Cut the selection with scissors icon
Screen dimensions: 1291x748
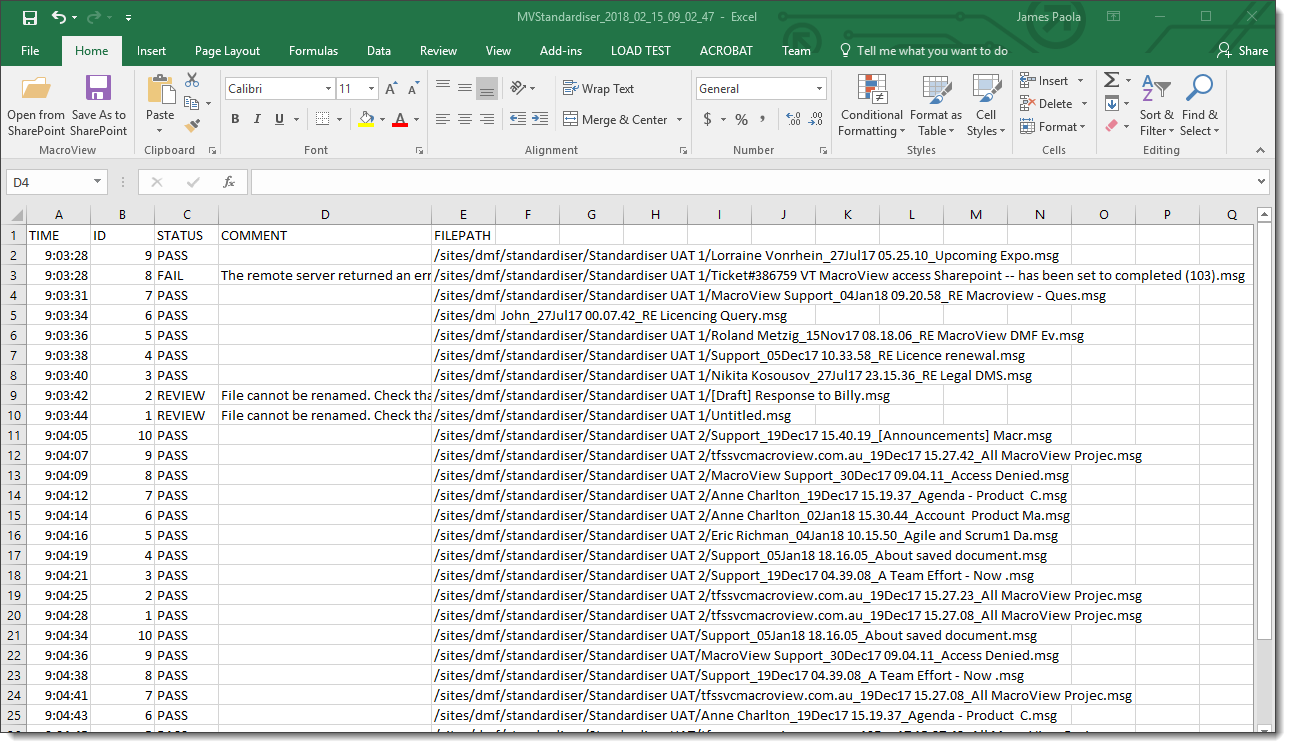point(192,80)
